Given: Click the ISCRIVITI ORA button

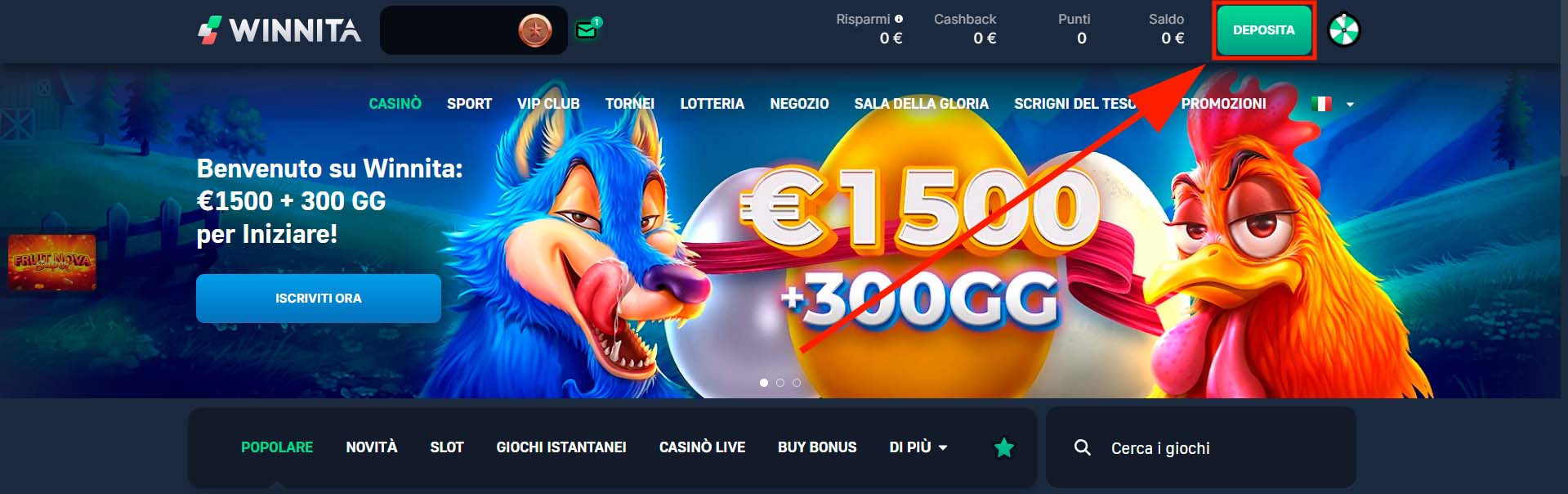Looking at the screenshot, I should 319,299.
